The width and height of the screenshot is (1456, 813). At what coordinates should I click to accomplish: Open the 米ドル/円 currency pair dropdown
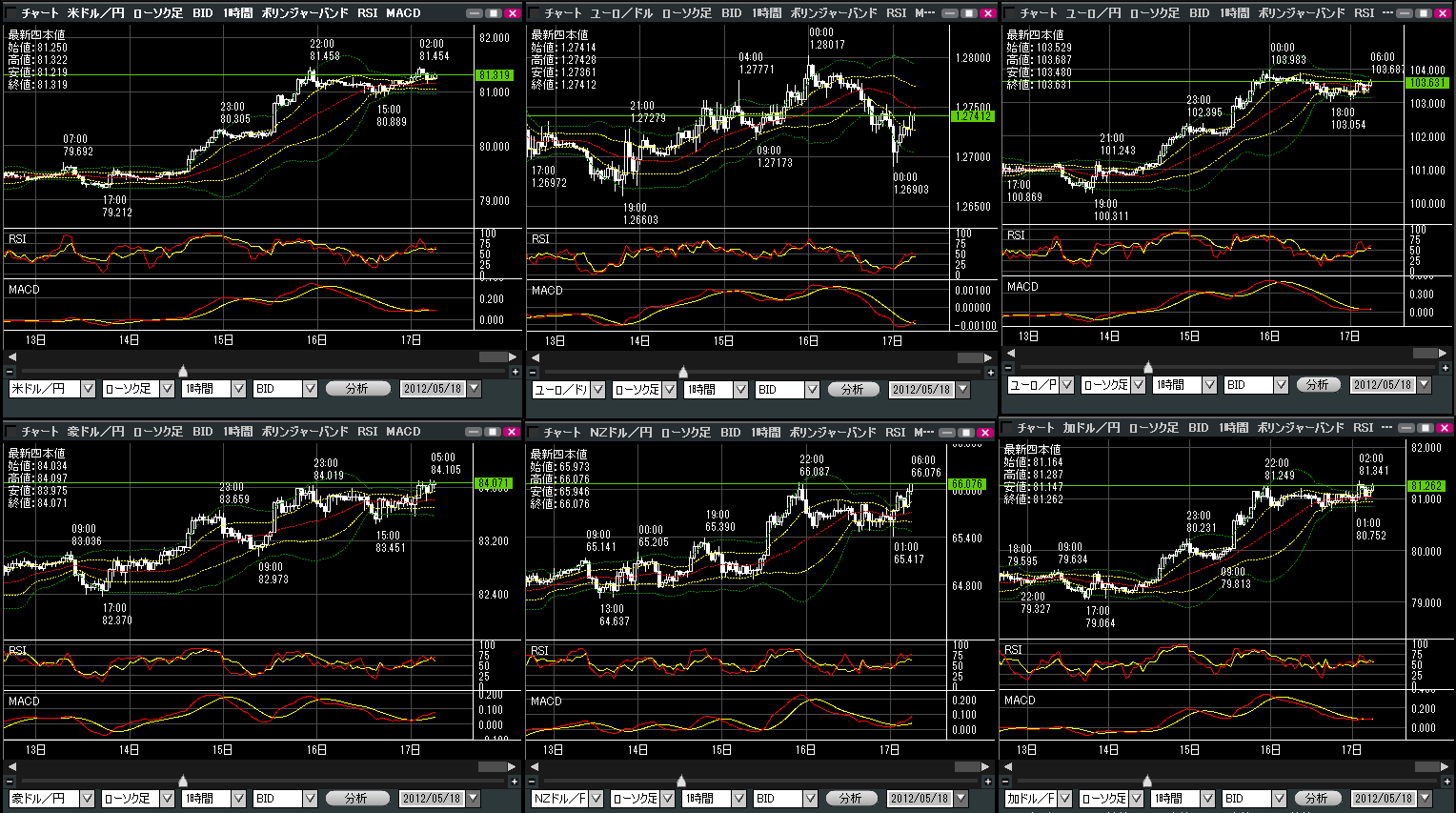pos(88,389)
